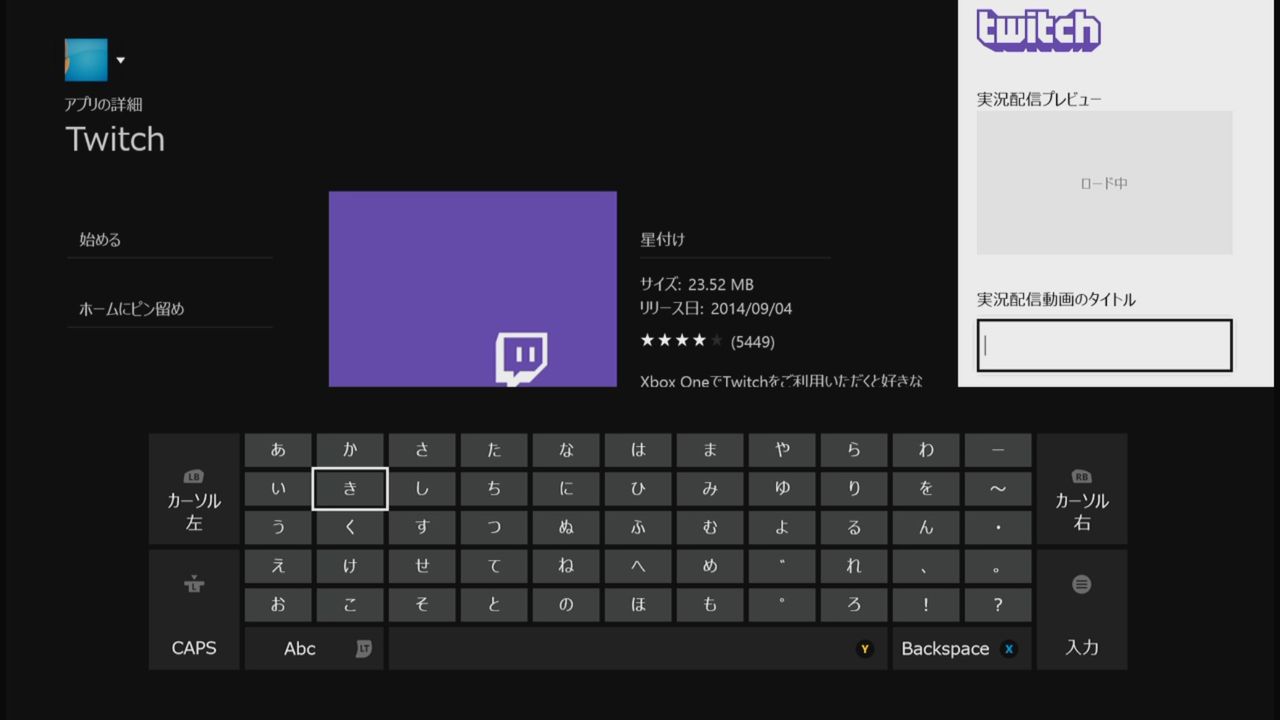Click the question mark key
The height and width of the screenshot is (720, 1280).
click(998, 605)
